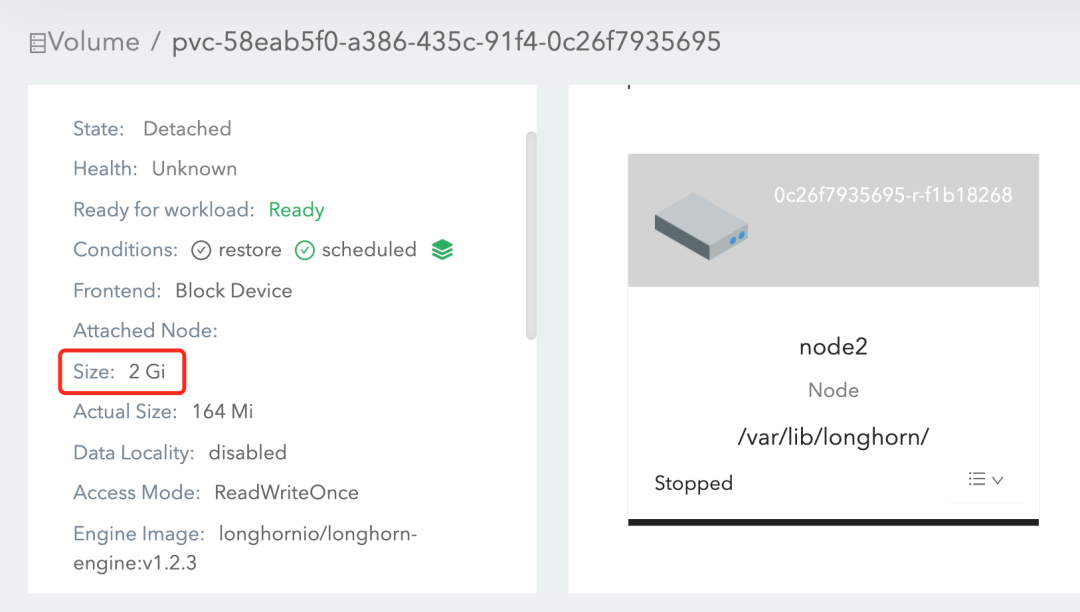Click the green scheduled condition check icon
This screenshot has height=612, width=1080.
coord(304,249)
